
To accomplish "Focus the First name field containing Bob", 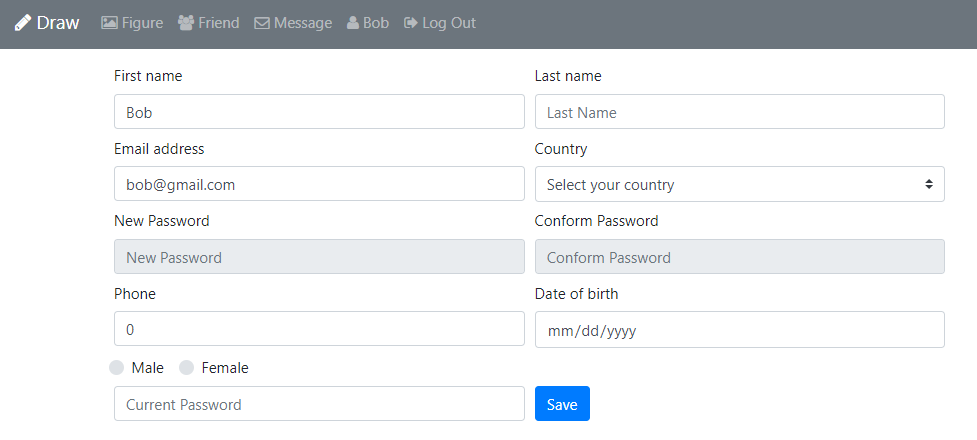I will 320,112.
